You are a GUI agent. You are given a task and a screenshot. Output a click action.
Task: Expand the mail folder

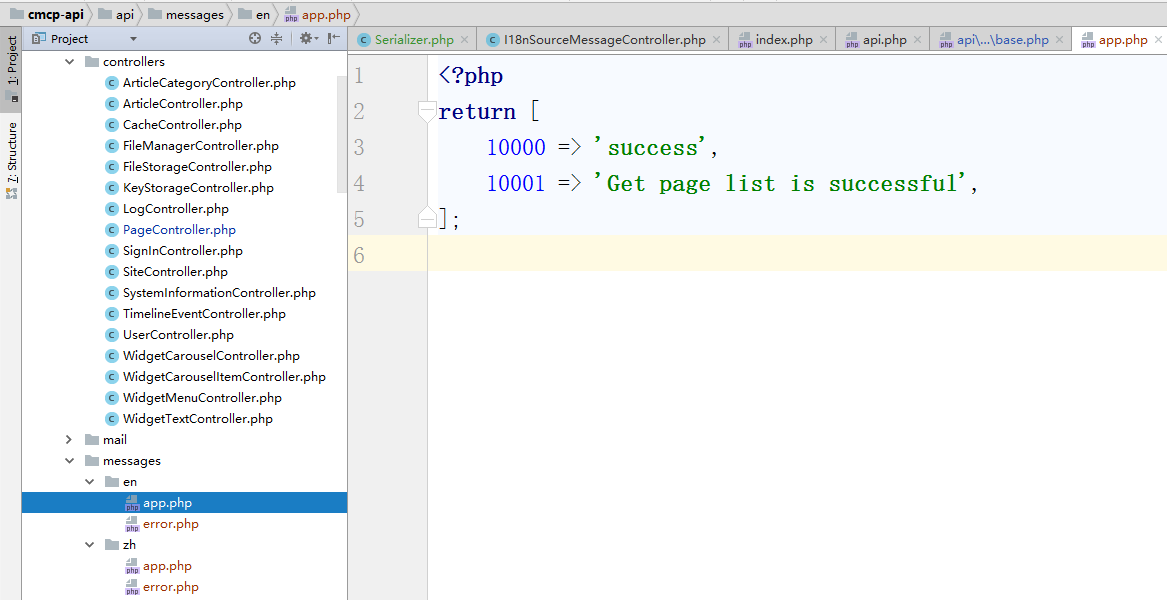(x=69, y=440)
